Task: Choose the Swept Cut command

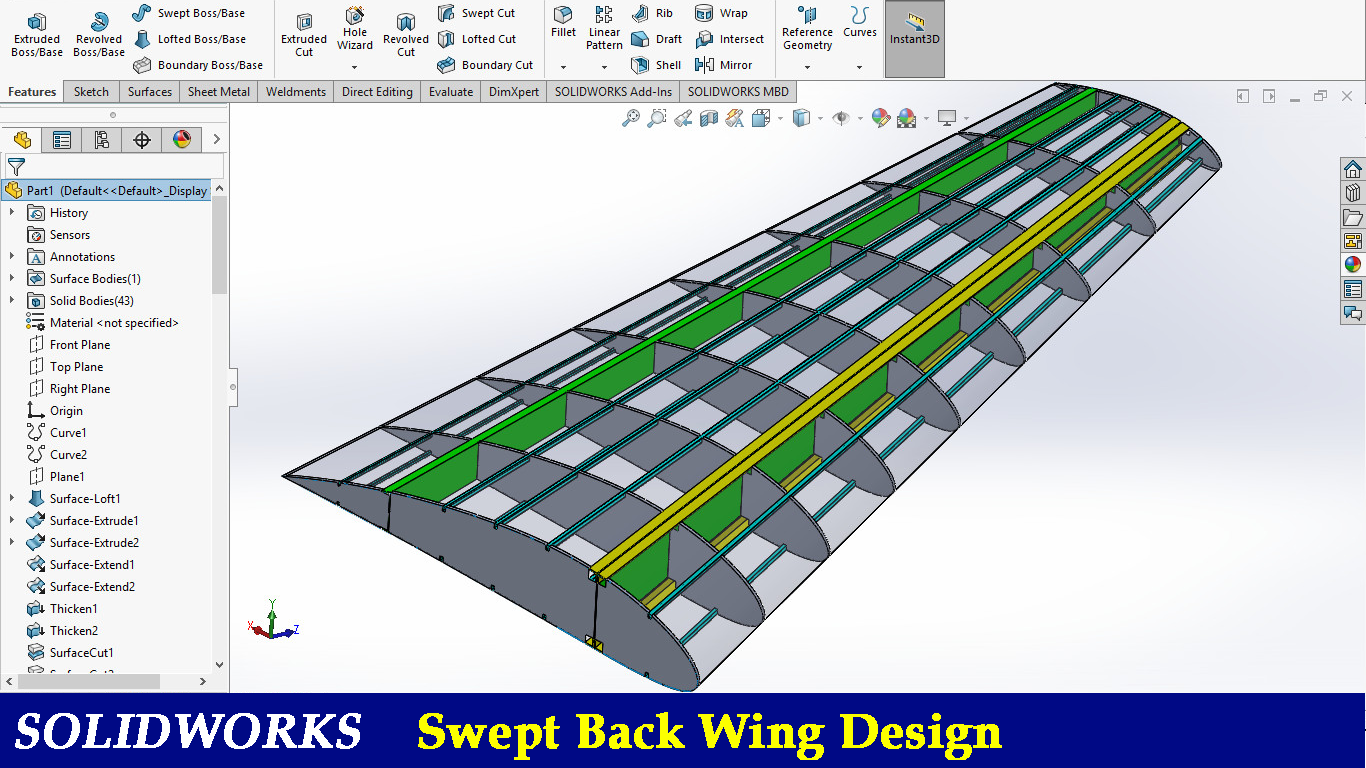Action: (x=476, y=13)
